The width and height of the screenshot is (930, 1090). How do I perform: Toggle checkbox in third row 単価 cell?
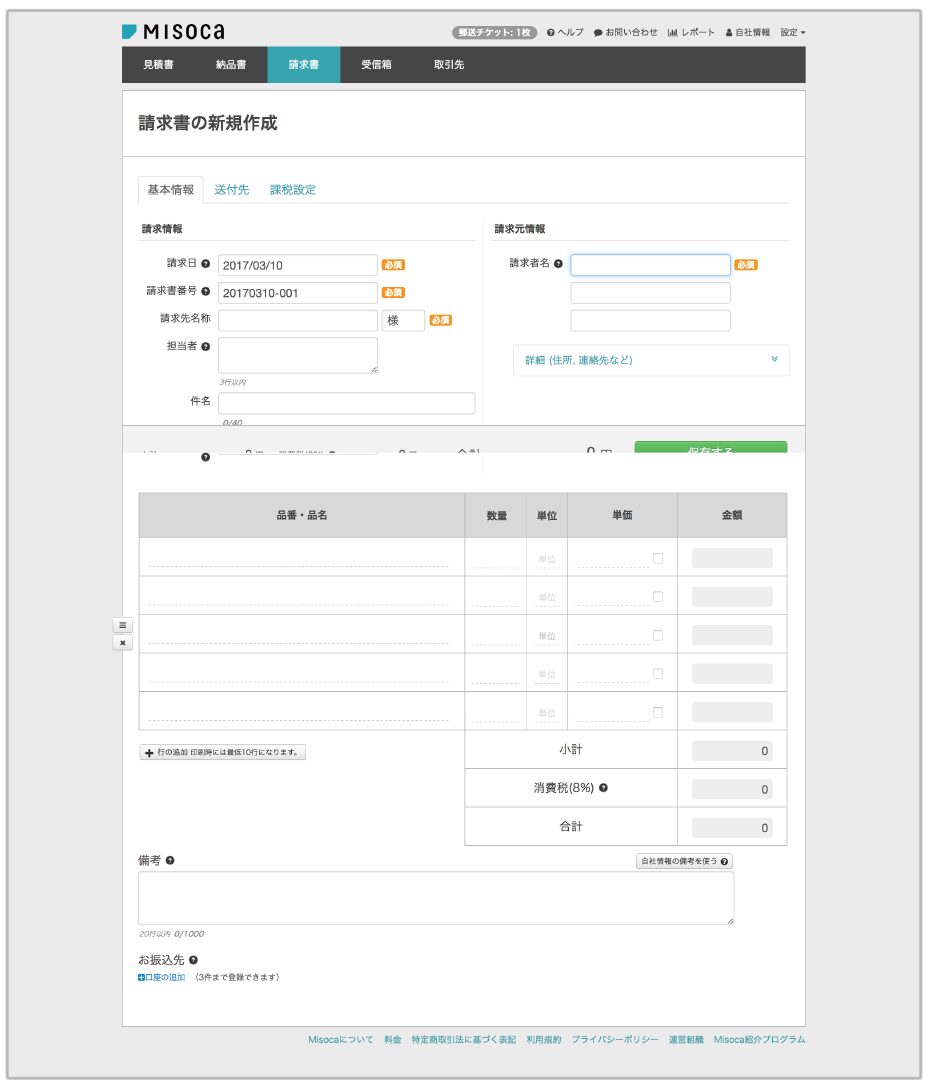click(x=657, y=635)
